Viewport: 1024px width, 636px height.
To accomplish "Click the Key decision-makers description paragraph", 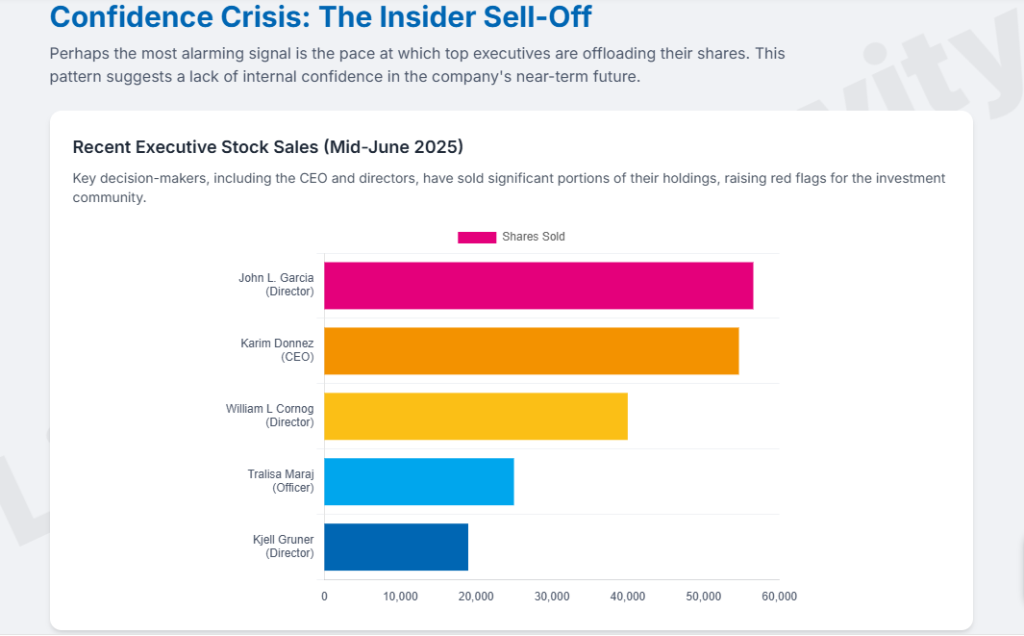I will pyautogui.click(x=509, y=188).
